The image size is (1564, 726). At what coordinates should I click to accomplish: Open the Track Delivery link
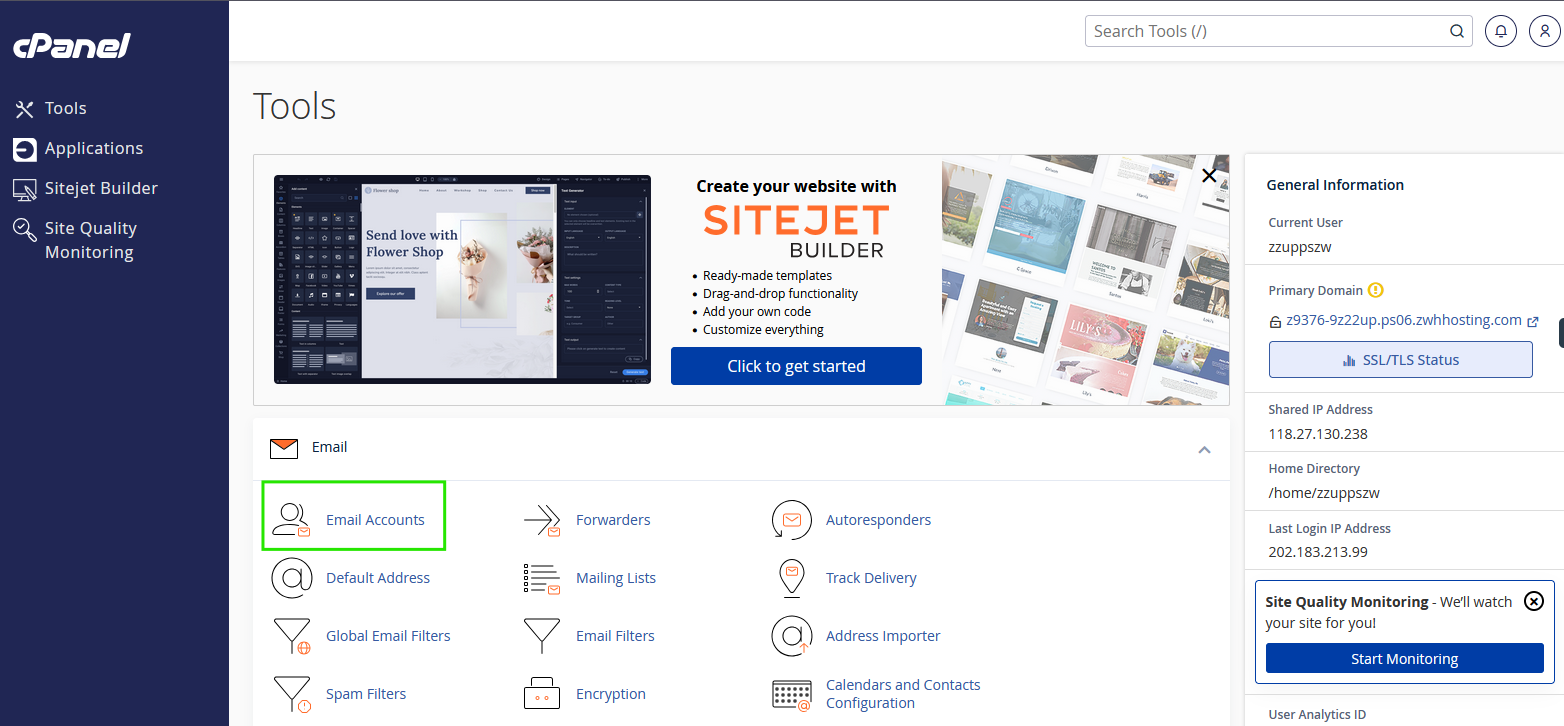click(871, 578)
